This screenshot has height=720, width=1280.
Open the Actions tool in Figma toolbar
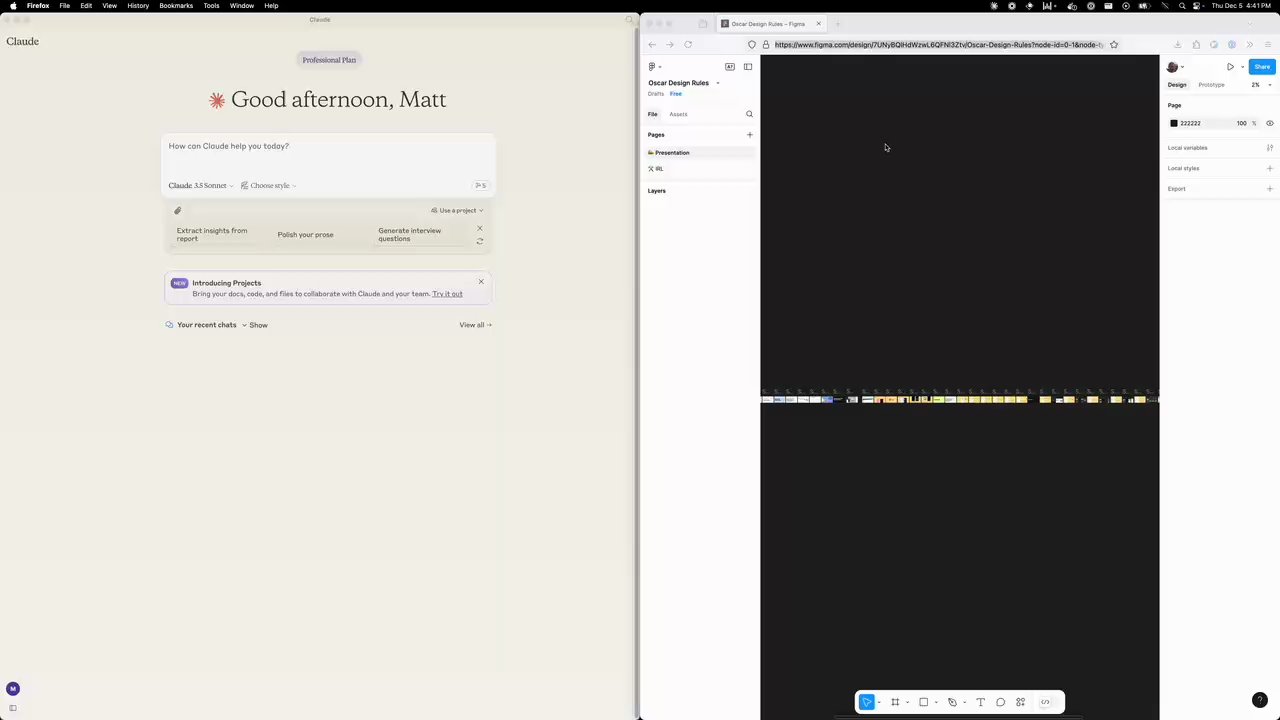click(x=1020, y=702)
